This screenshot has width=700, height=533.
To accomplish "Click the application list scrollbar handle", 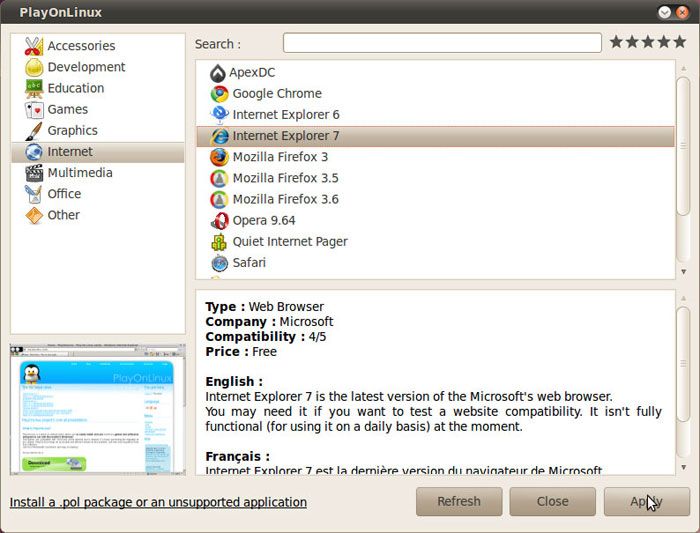I will [683, 146].
